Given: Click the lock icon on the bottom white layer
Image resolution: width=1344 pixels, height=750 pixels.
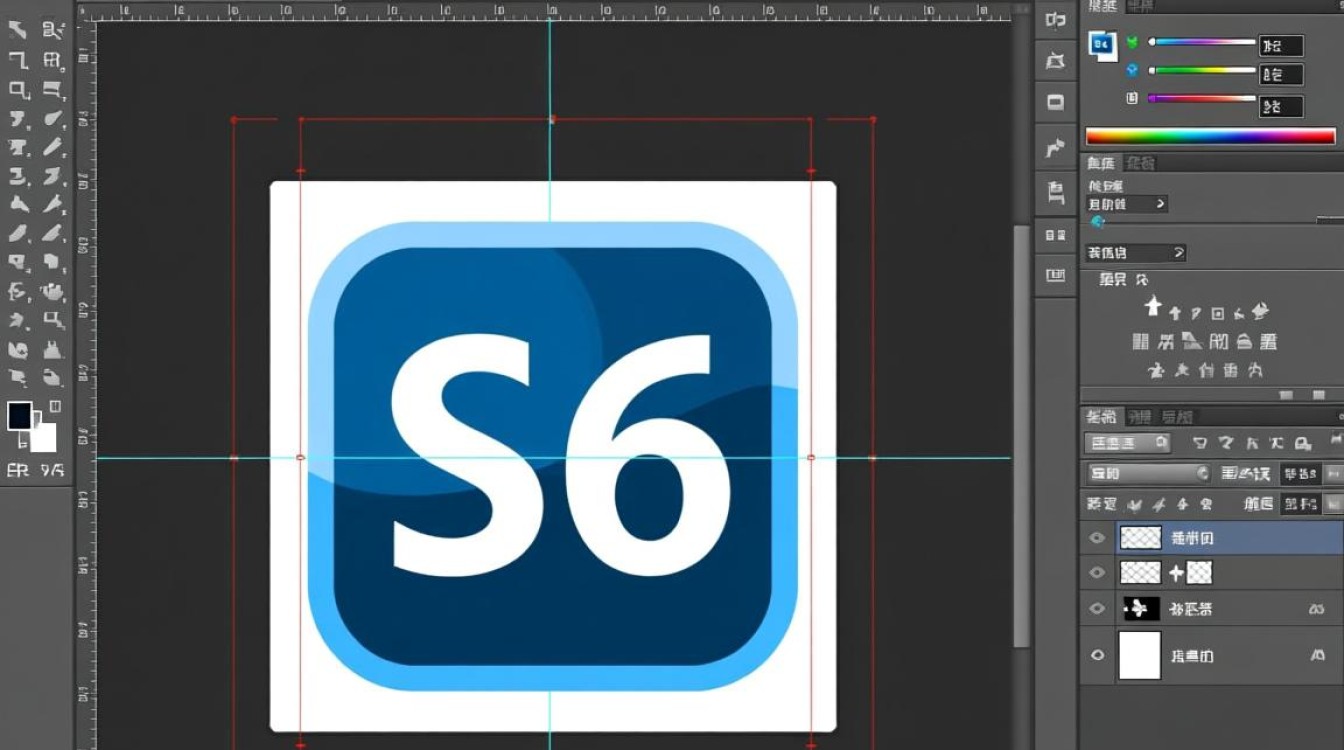Looking at the screenshot, I should click(x=1317, y=656).
